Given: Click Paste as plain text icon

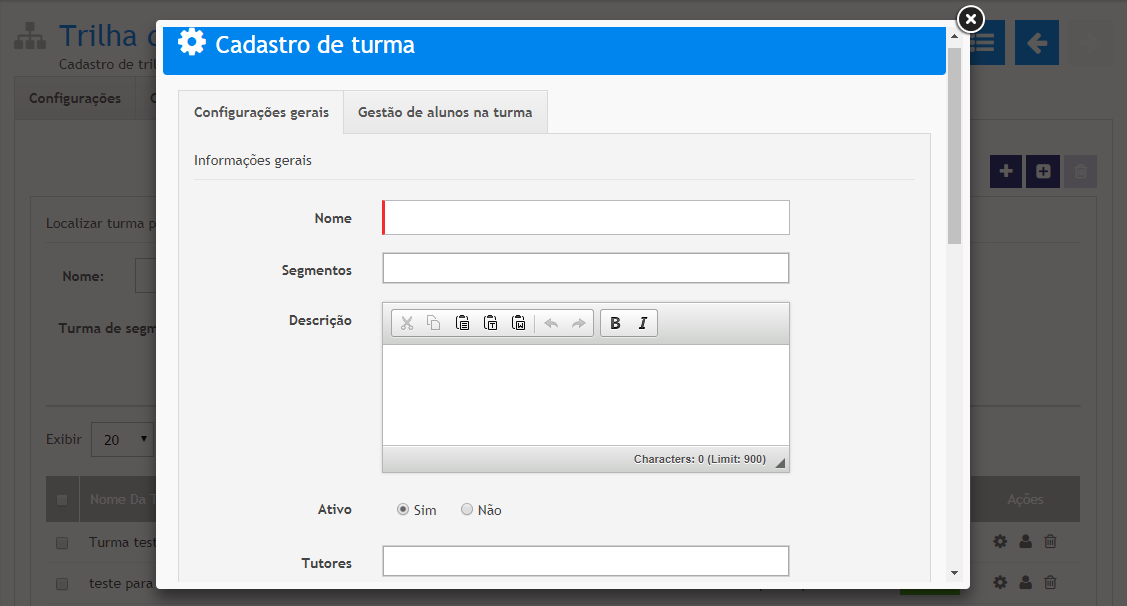Looking at the screenshot, I should pos(490,323).
